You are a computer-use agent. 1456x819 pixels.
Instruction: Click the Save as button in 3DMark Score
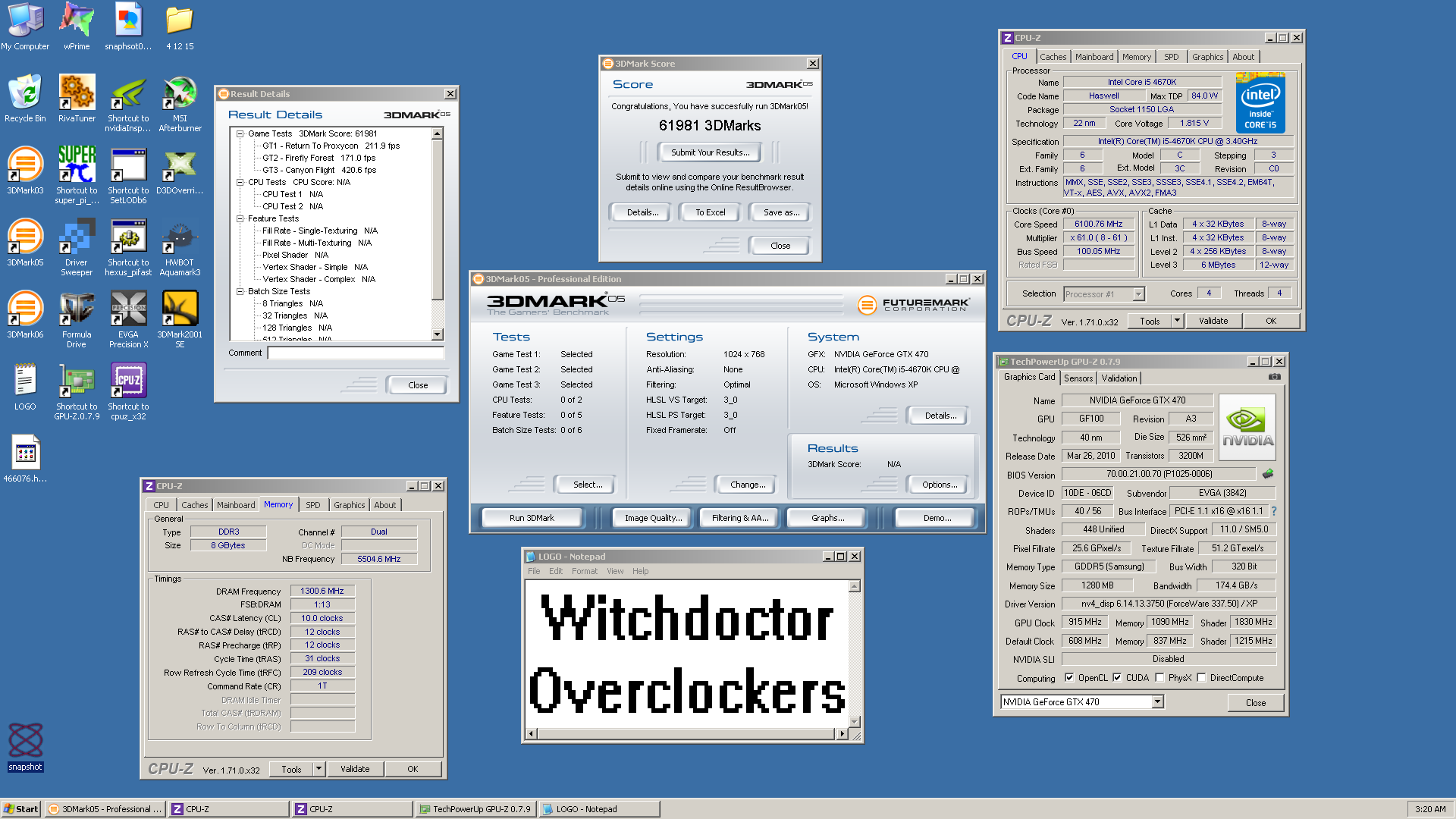click(x=781, y=212)
